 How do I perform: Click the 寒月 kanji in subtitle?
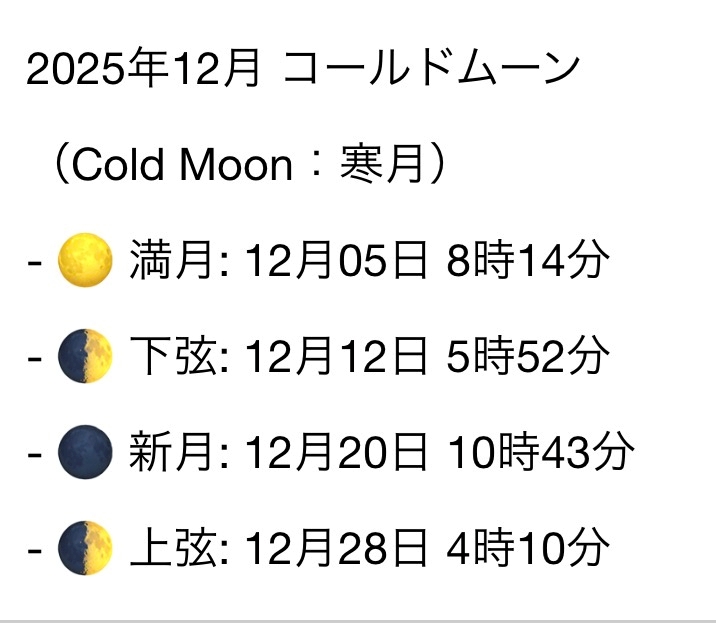tap(381, 163)
